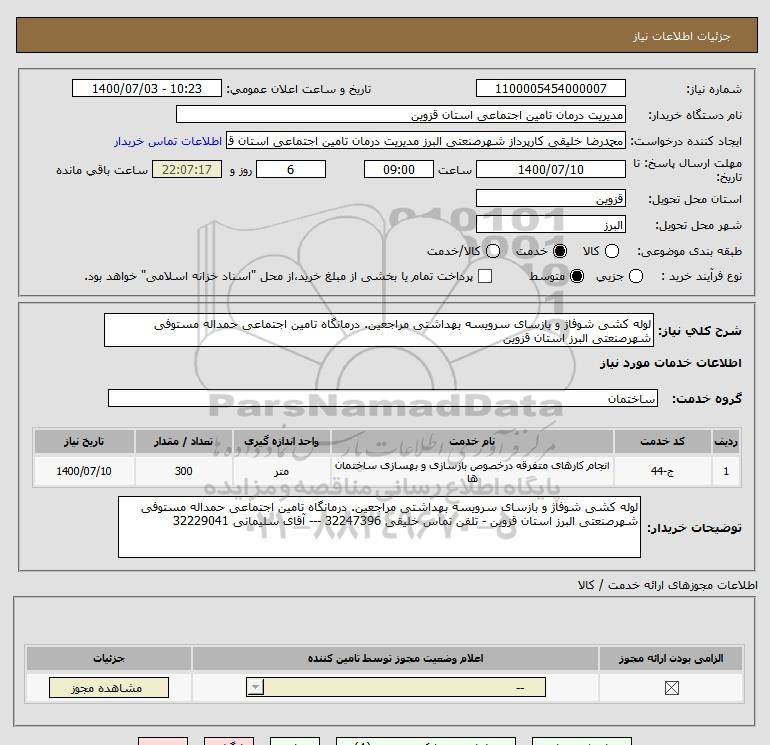Click the service code cell ج-44
This screenshot has width=770, height=745.
point(662,471)
